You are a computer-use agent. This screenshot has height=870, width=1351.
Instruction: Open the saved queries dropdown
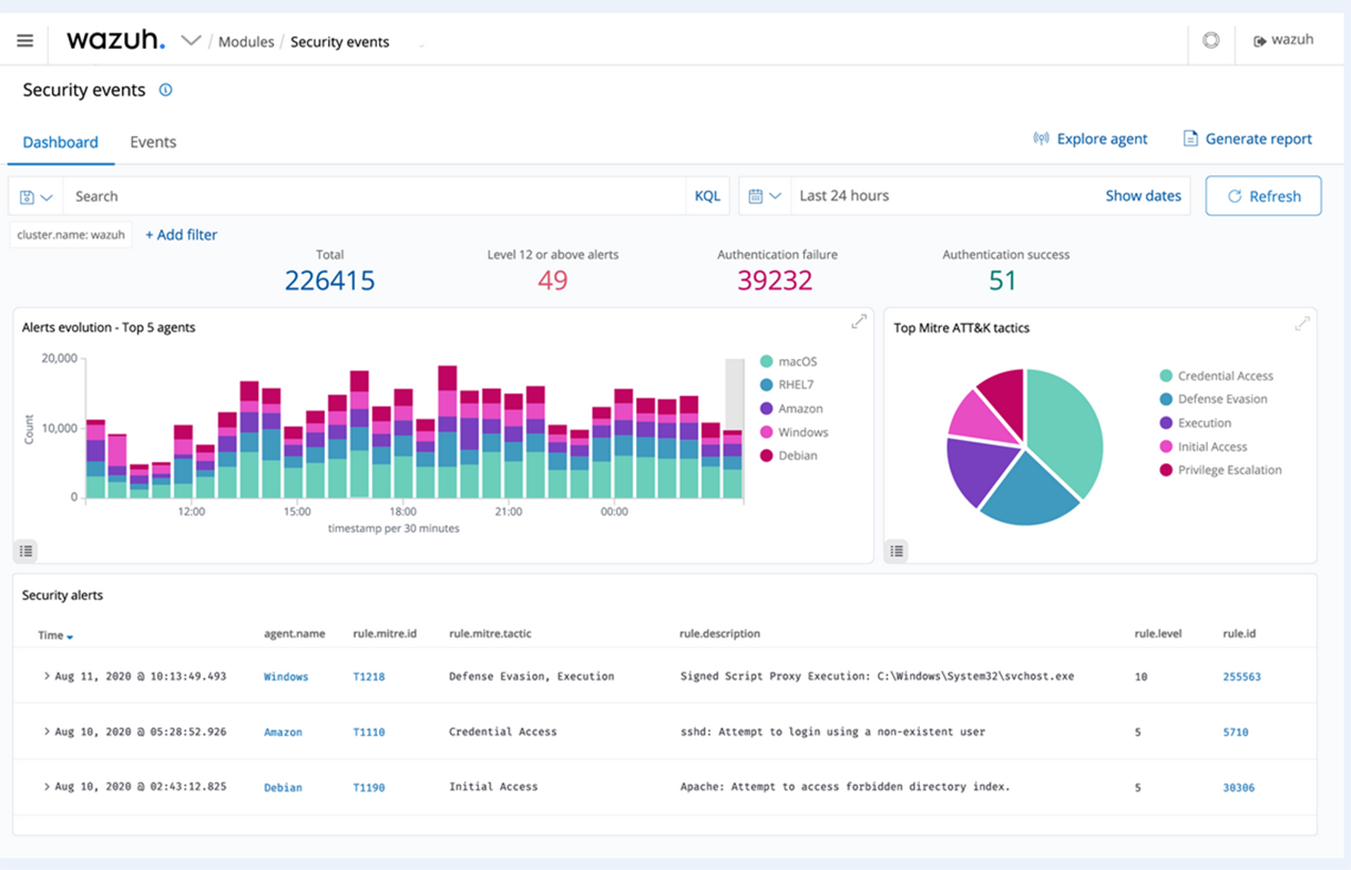(36, 197)
